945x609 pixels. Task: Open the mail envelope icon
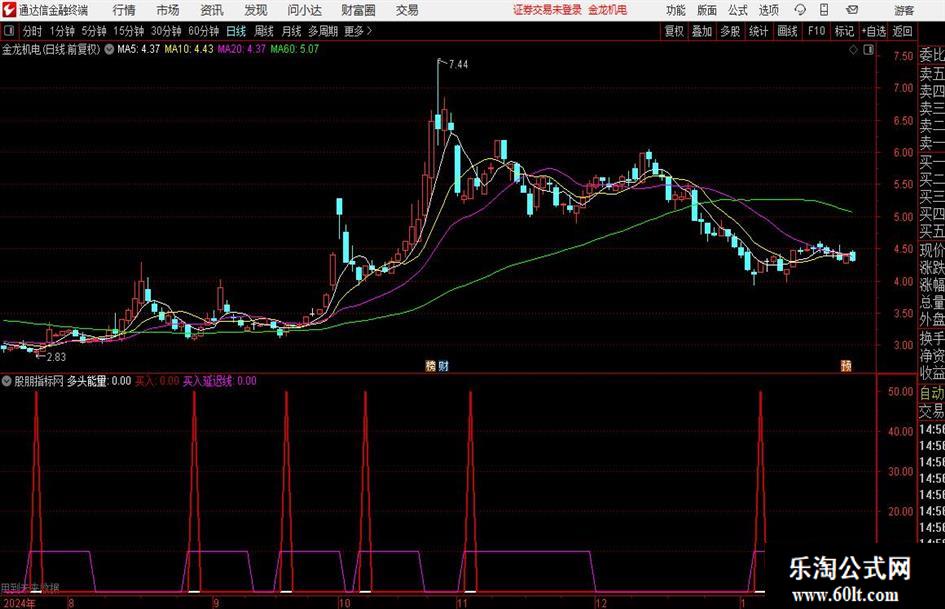pos(852,10)
